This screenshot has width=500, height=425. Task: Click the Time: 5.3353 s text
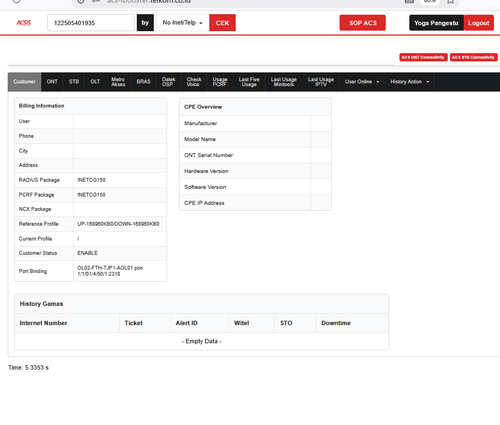pos(28,368)
